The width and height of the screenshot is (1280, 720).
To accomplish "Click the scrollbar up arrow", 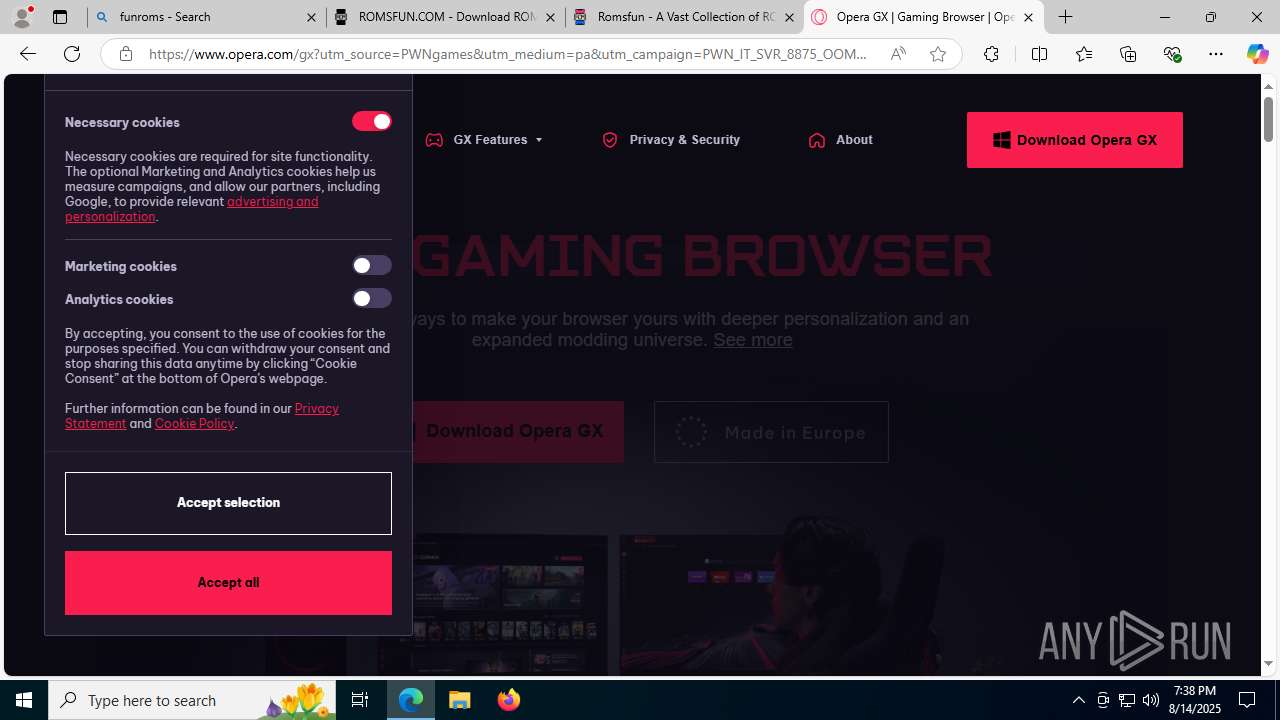I will (x=1268, y=86).
